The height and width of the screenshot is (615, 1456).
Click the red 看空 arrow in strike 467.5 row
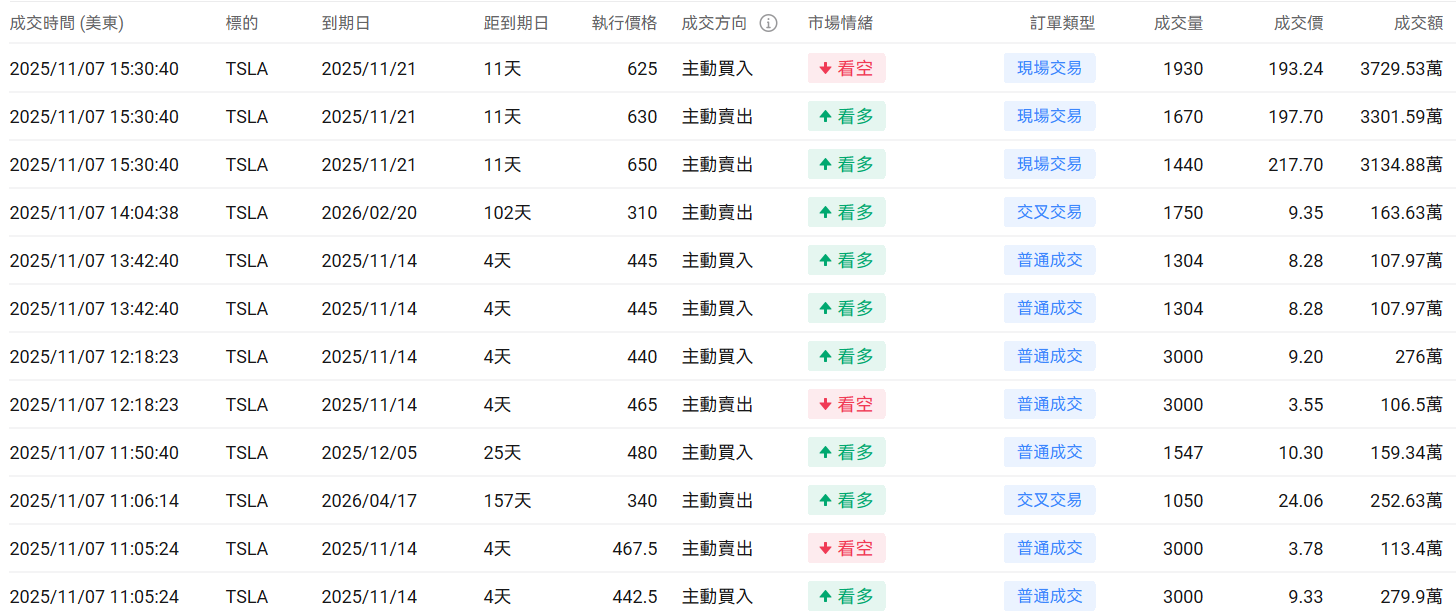pos(825,549)
